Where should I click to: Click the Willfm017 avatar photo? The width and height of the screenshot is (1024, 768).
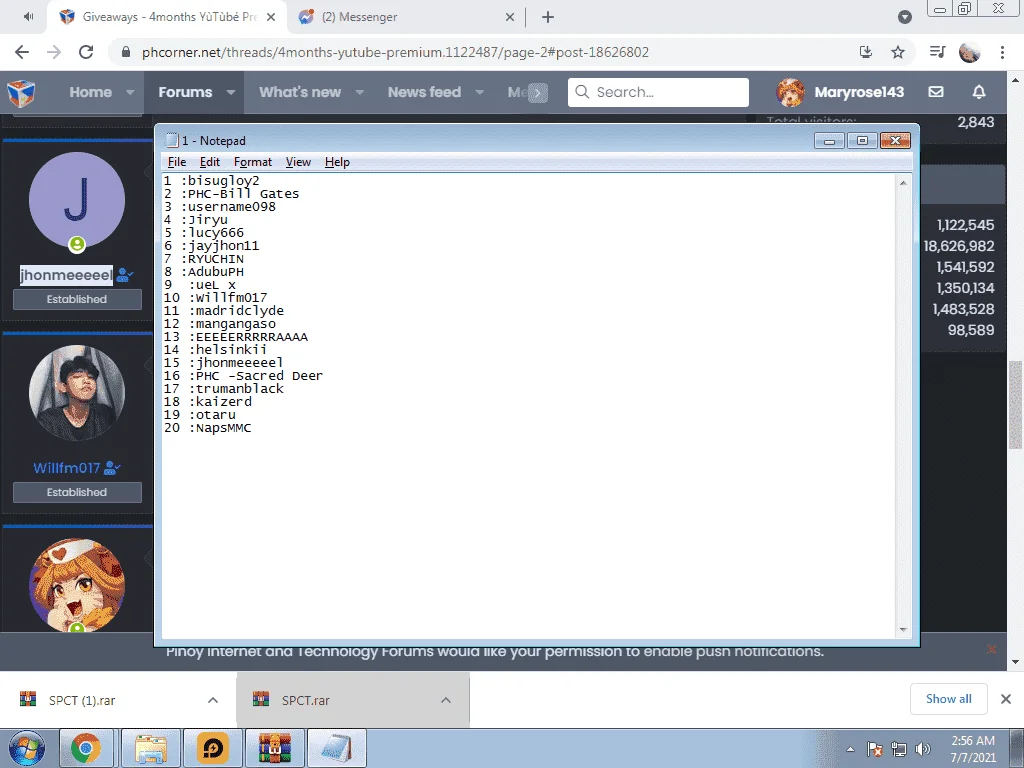(x=77, y=392)
